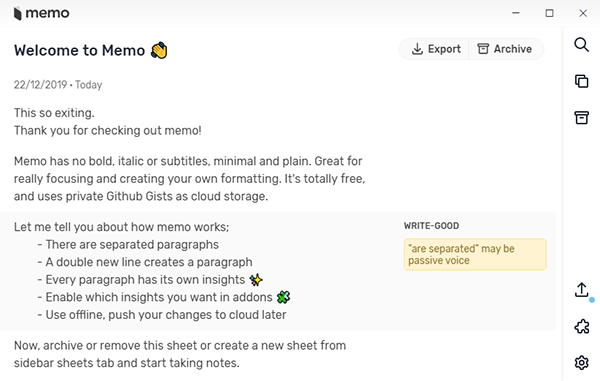Click the download icon in Export button

[x=417, y=49]
